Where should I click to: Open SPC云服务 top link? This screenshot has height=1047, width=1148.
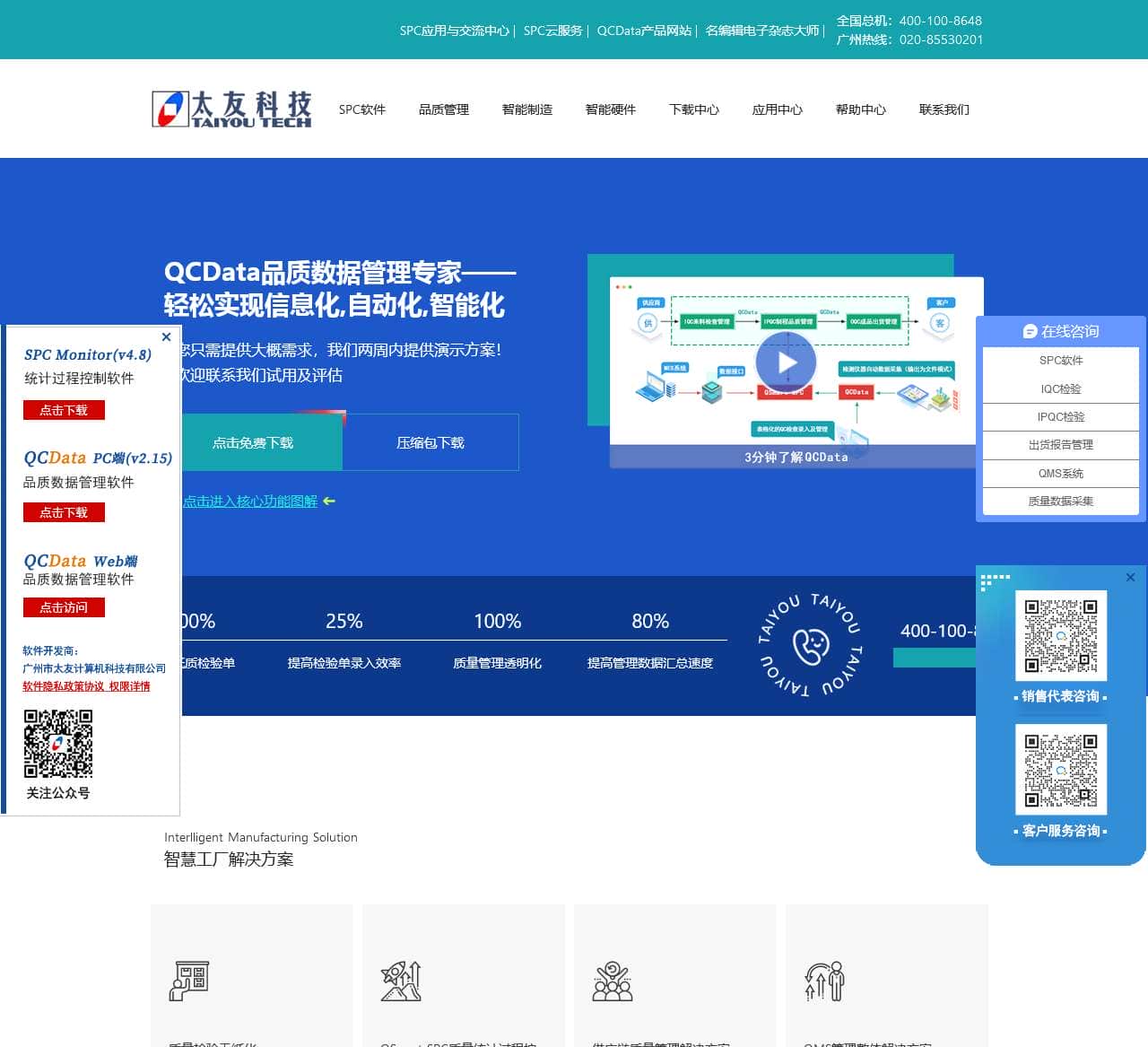[553, 31]
